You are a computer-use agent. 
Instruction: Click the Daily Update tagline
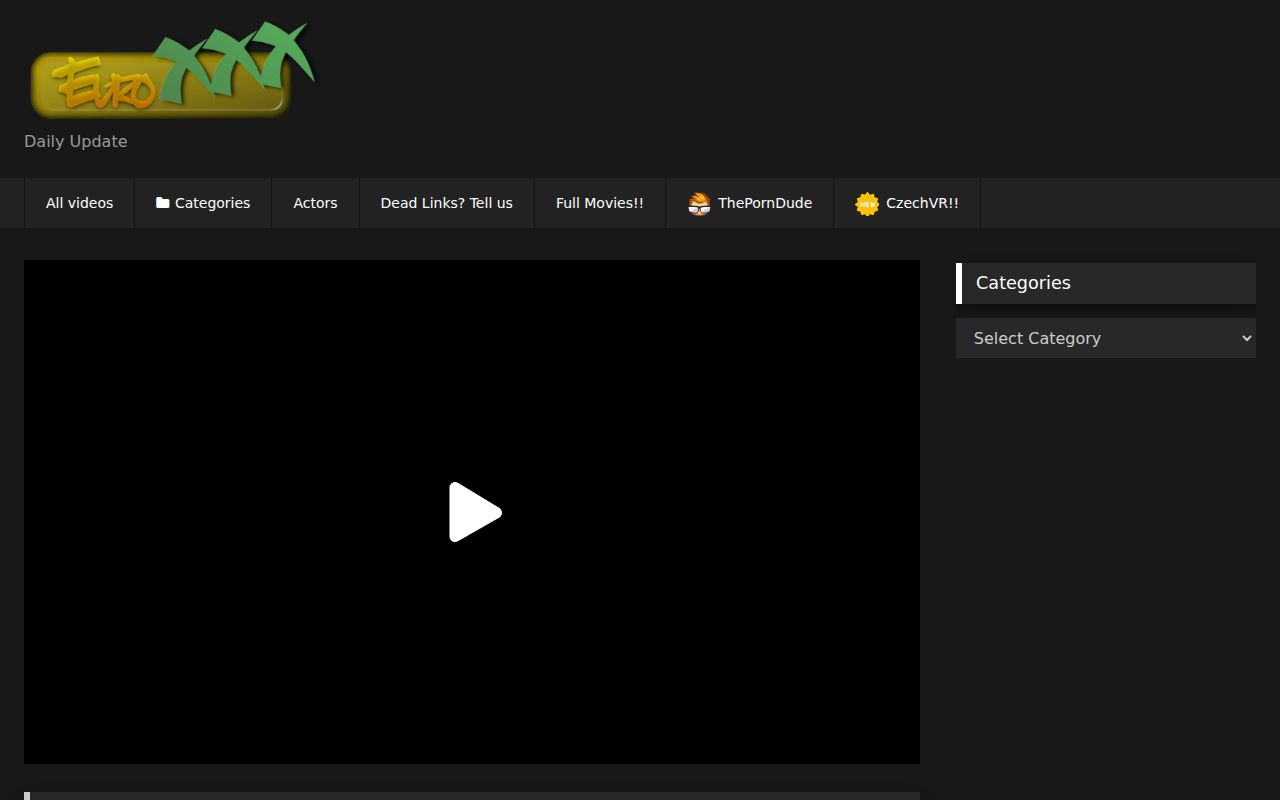click(76, 141)
